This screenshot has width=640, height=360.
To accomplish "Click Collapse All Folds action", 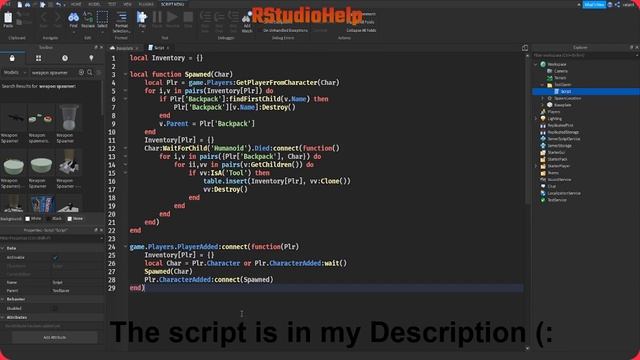I will 361,30.
